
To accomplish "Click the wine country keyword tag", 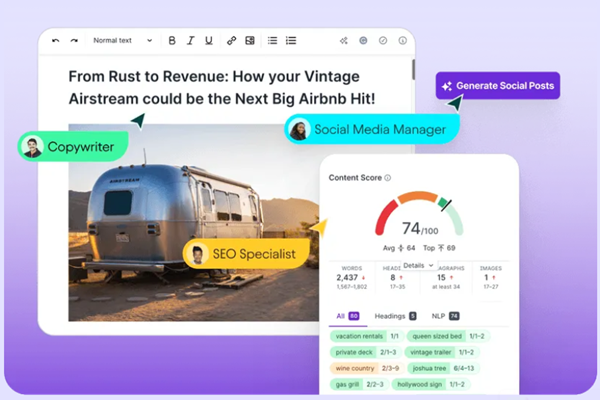I will [x=367, y=368].
